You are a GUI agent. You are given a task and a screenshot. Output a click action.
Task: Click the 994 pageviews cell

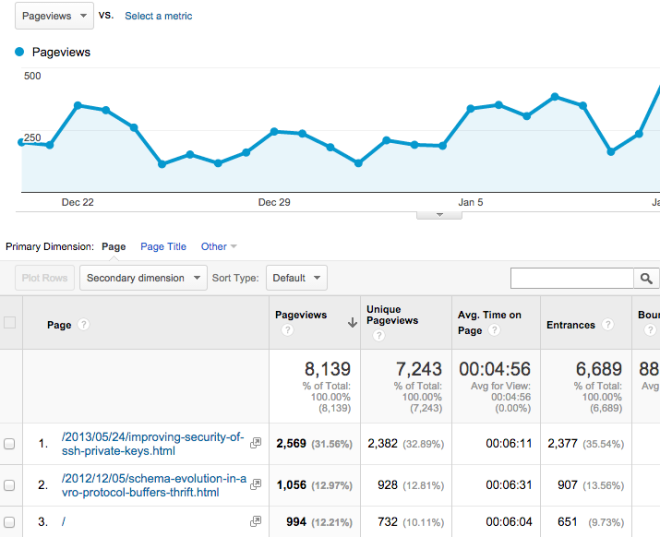tap(296, 522)
